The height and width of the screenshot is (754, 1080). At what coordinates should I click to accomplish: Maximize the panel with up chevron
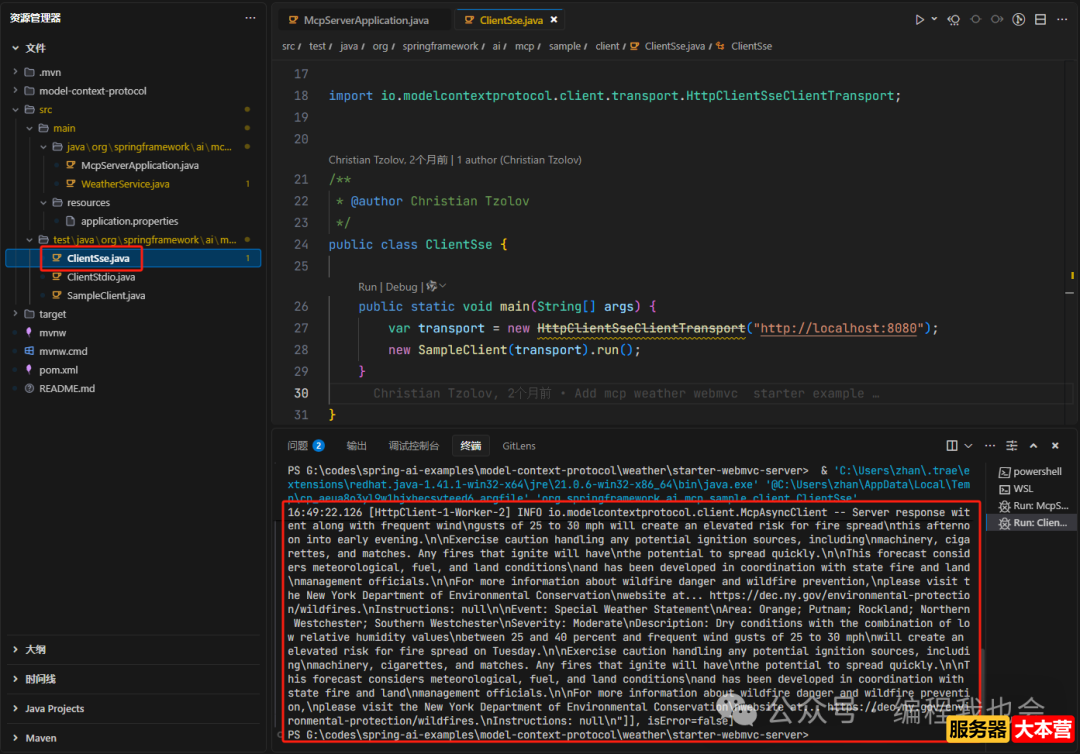pyautogui.click(x=1033, y=446)
